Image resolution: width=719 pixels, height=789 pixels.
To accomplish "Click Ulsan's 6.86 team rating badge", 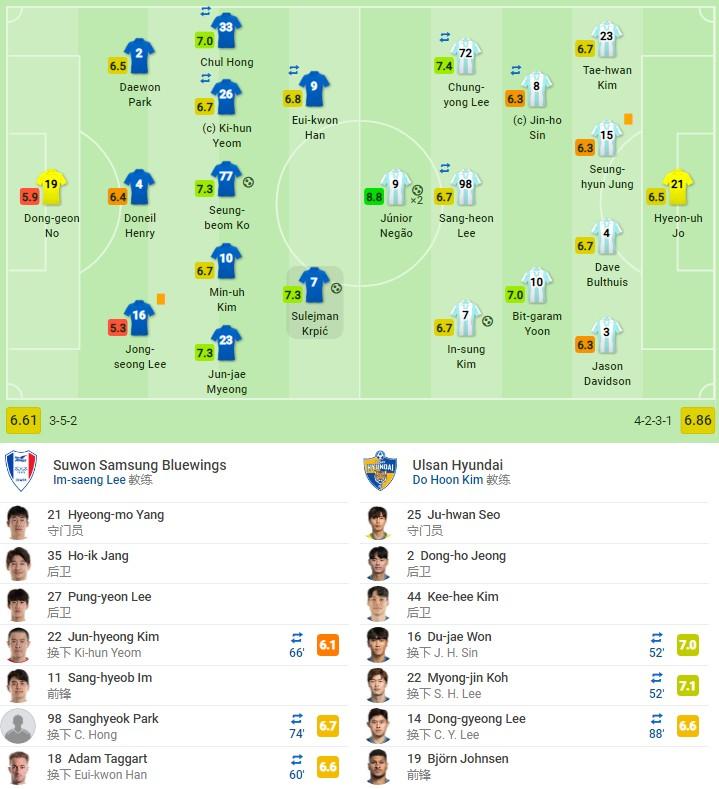I will (x=697, y=420).
